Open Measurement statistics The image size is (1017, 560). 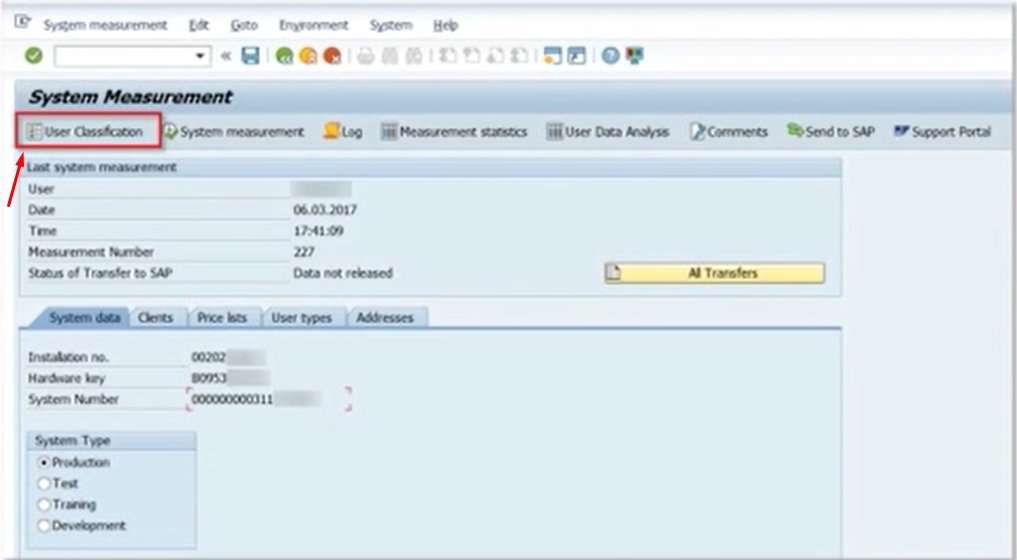454,132
